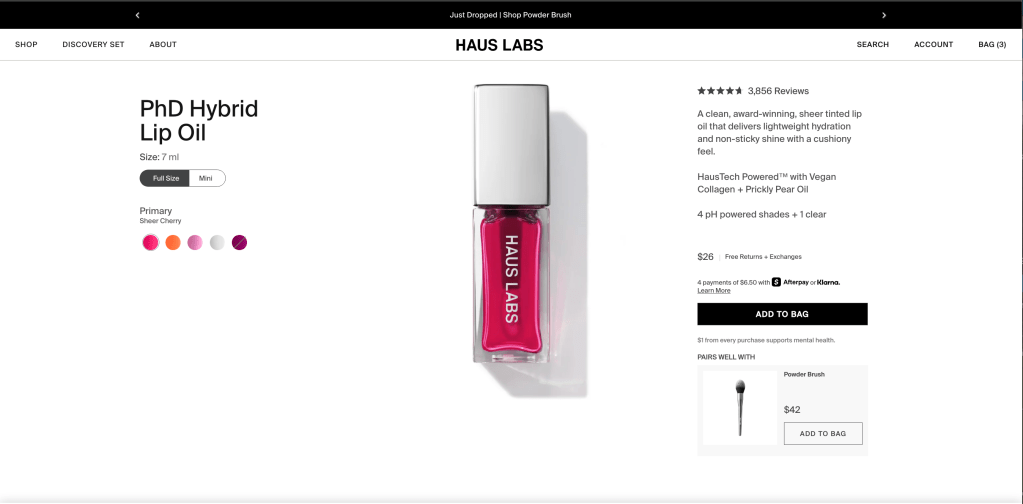Viewport: 1023px width, 504px height.
Task: Advance announcement bar with right arrow
Action: tap(884, 15)
